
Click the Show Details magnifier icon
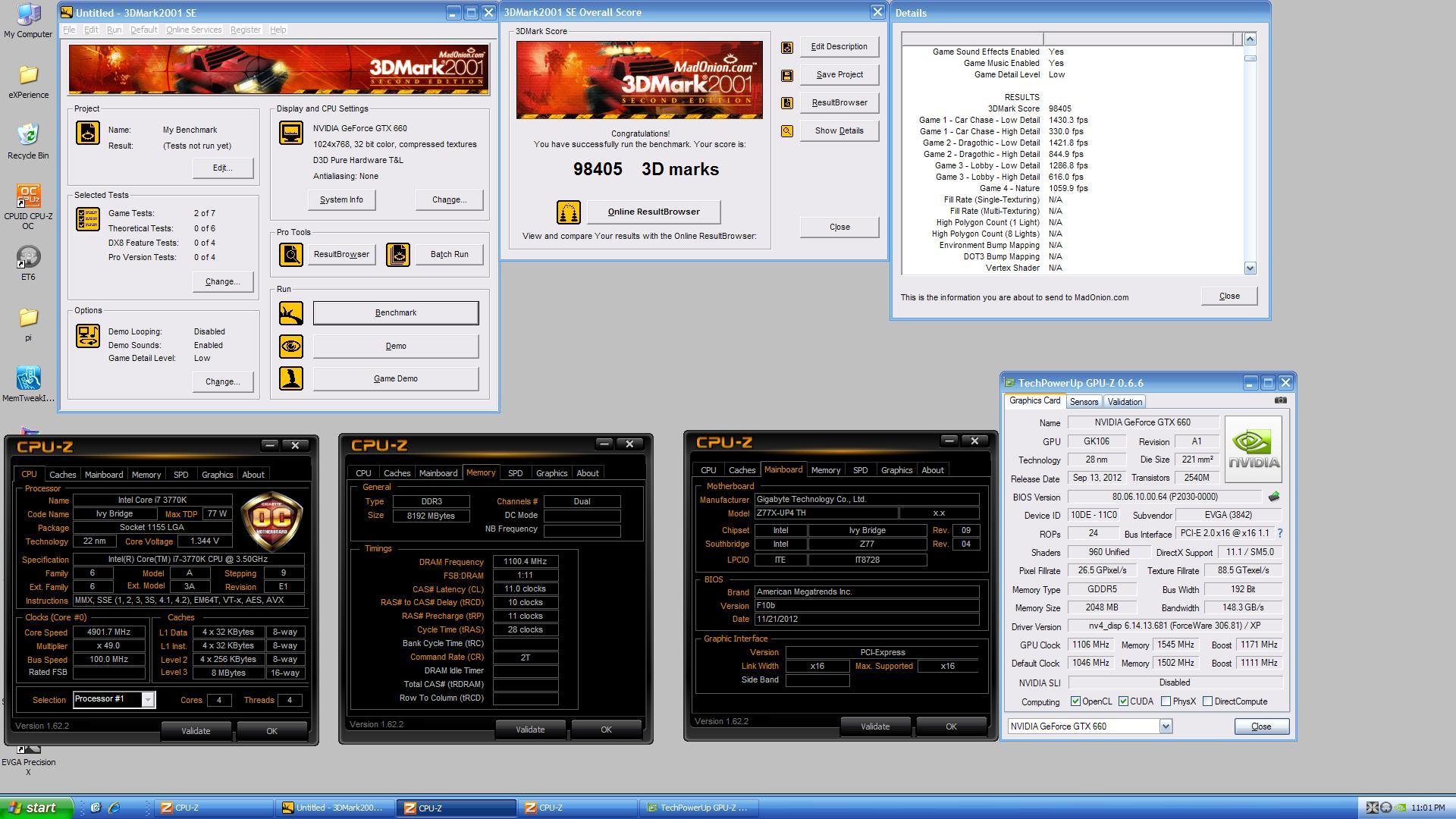click(787, 131)
